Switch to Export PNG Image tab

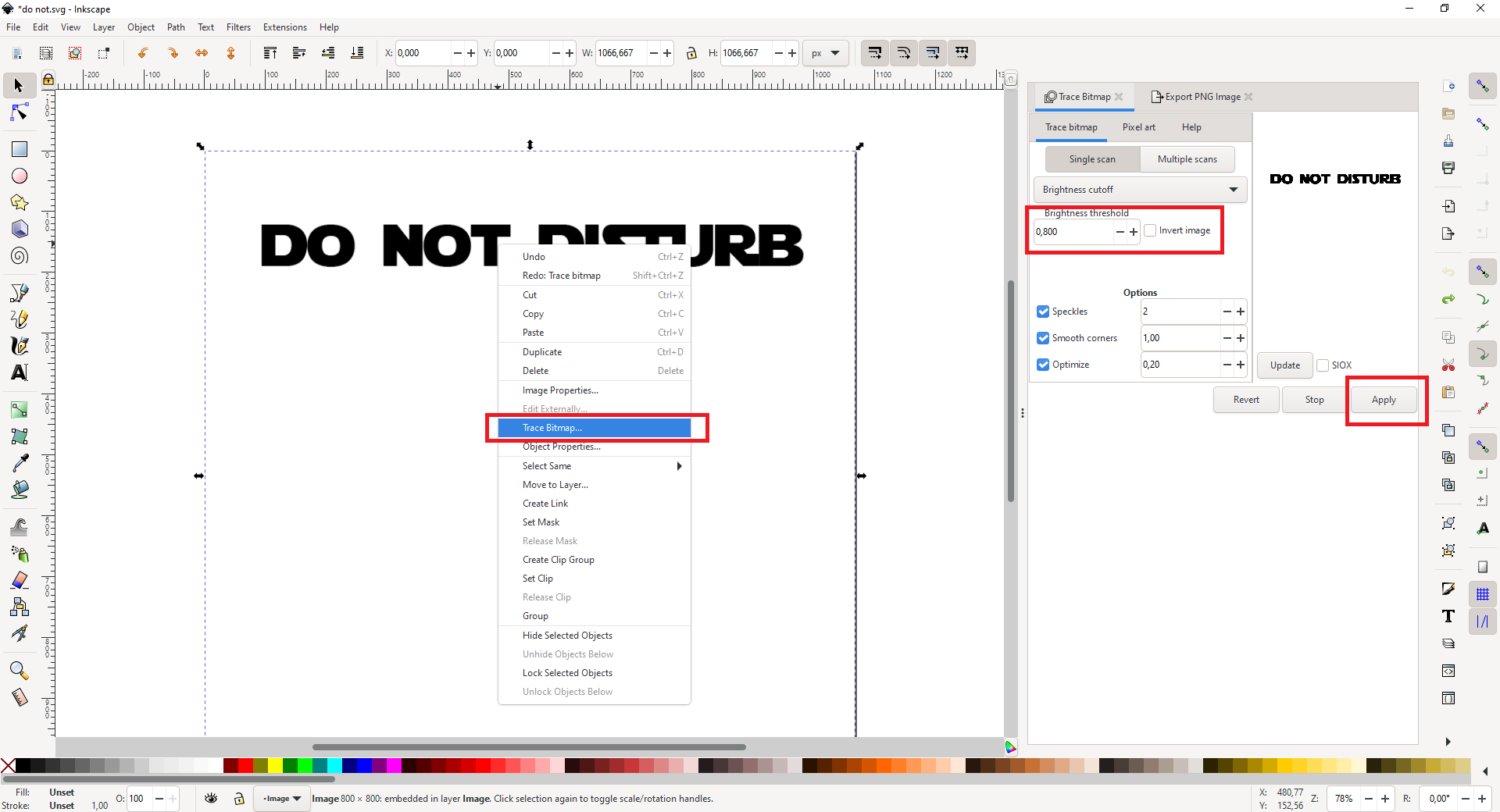click(1202, 97)
